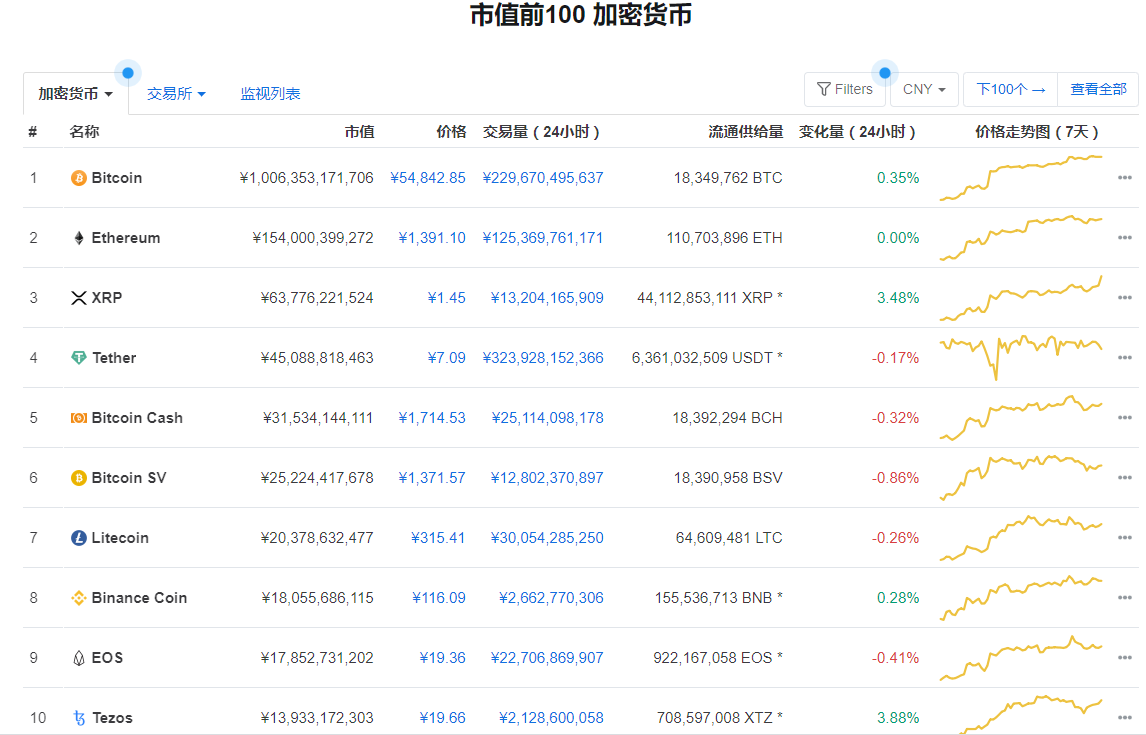Viewport: 1146px width, 735px height.
Task: Sort by 流通供给量 column header
Action: coord(745,132)
